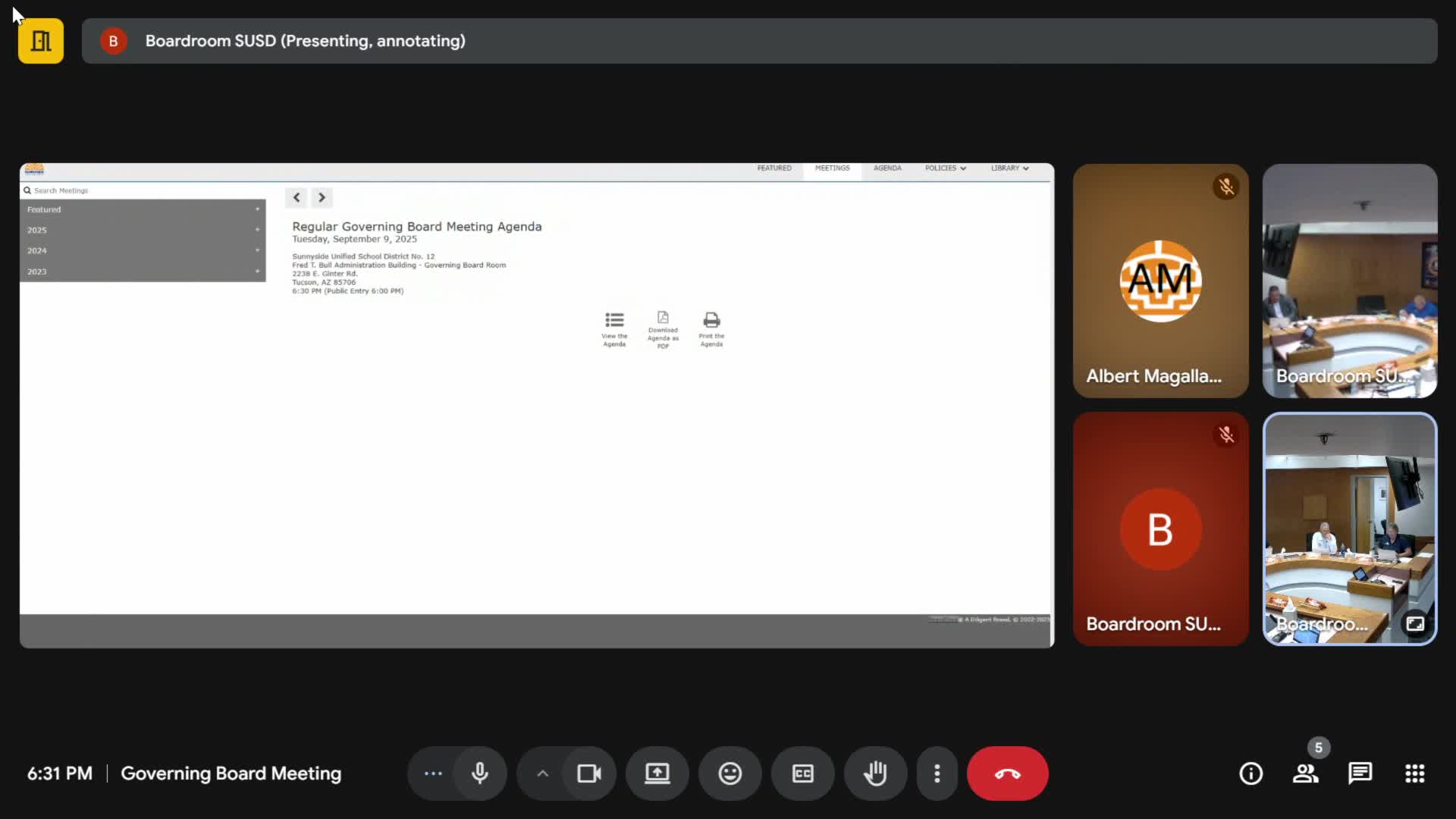Select Albert Magalla participant tile
This screenshot has height=819, width=1456.
(x=1160, y=281)
